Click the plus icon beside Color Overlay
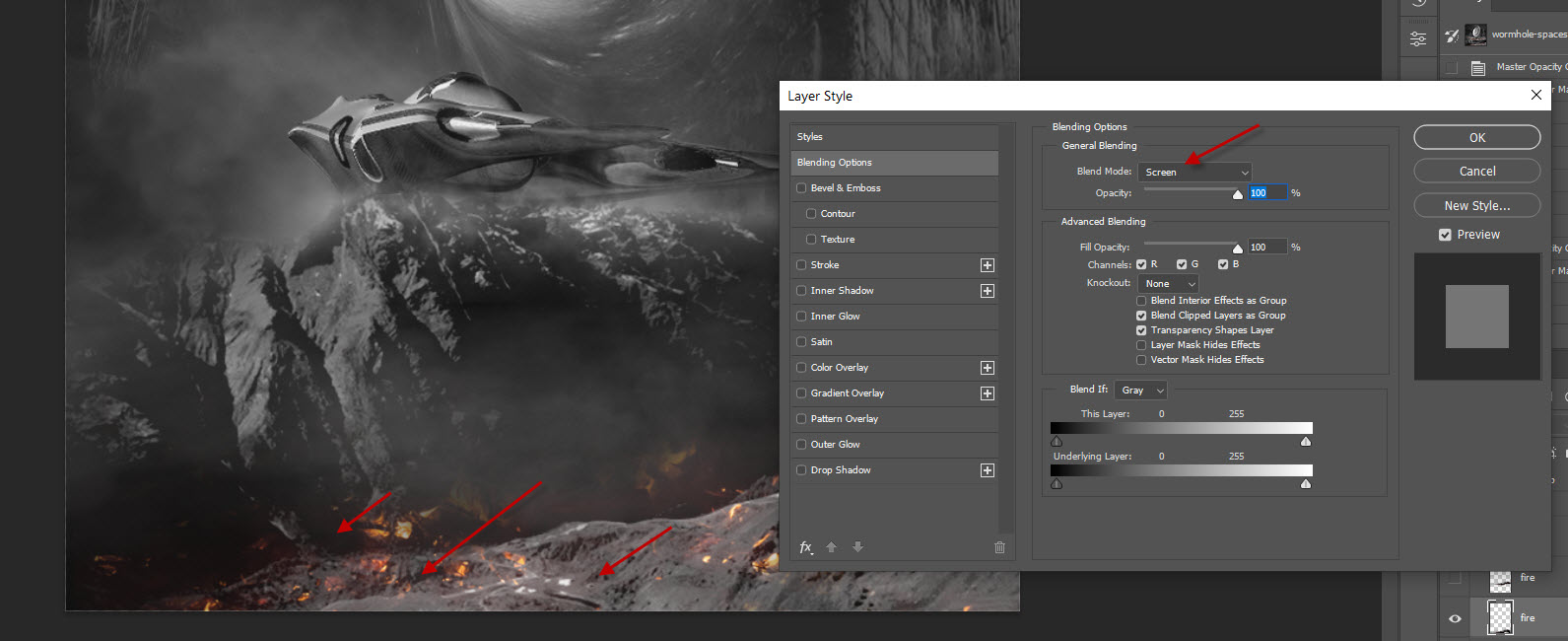 987,368
